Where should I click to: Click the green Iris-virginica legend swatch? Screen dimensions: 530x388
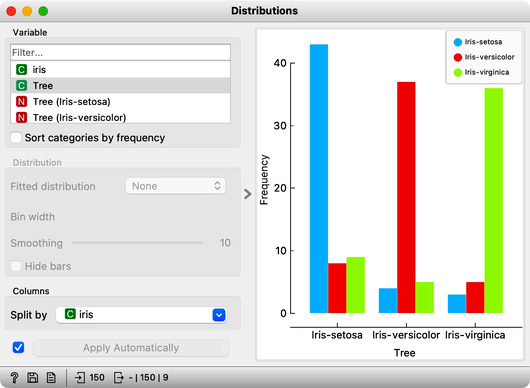458,73
